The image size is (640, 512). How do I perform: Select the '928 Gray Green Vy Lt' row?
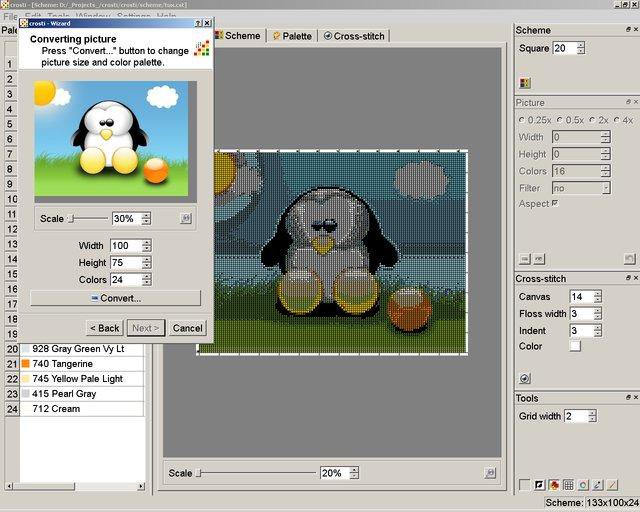(82, 349)
